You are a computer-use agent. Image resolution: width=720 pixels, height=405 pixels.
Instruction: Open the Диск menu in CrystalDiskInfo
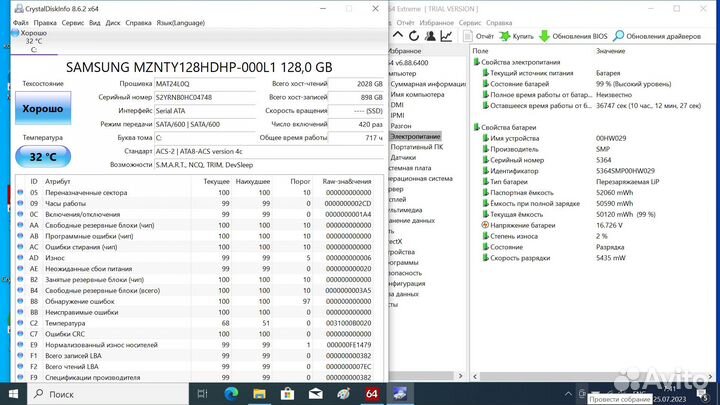pos(112,22)
